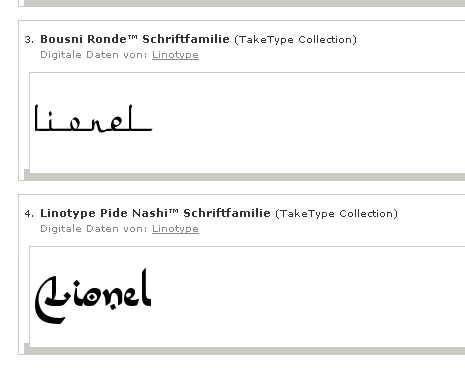Click the trademark symbol after Bousni Ronde
The height and width of the screenshot is (374, 465).
tap(133, 37)
